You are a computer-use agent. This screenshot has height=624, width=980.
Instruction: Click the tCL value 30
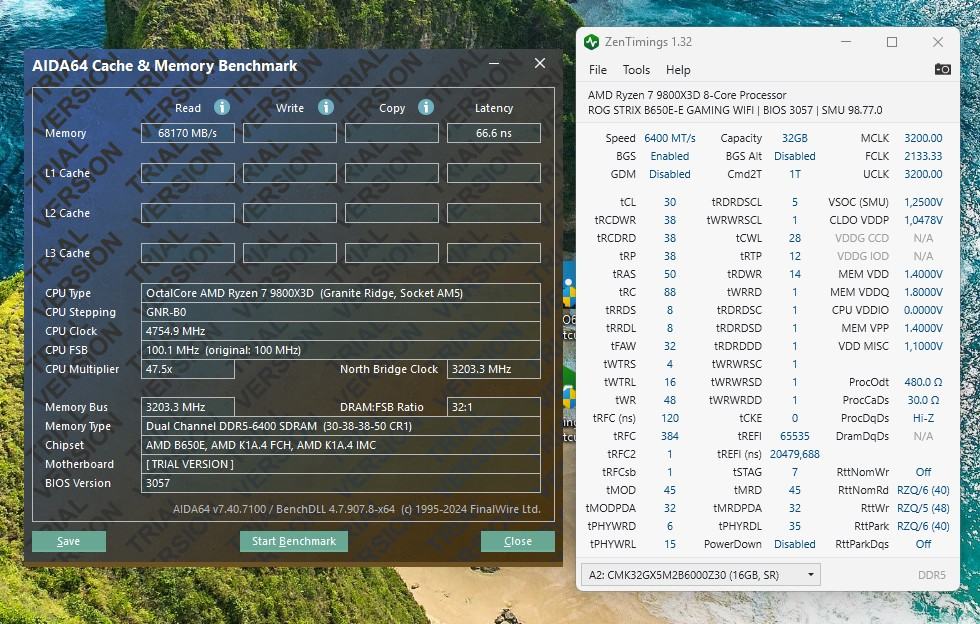coord(669,203)
